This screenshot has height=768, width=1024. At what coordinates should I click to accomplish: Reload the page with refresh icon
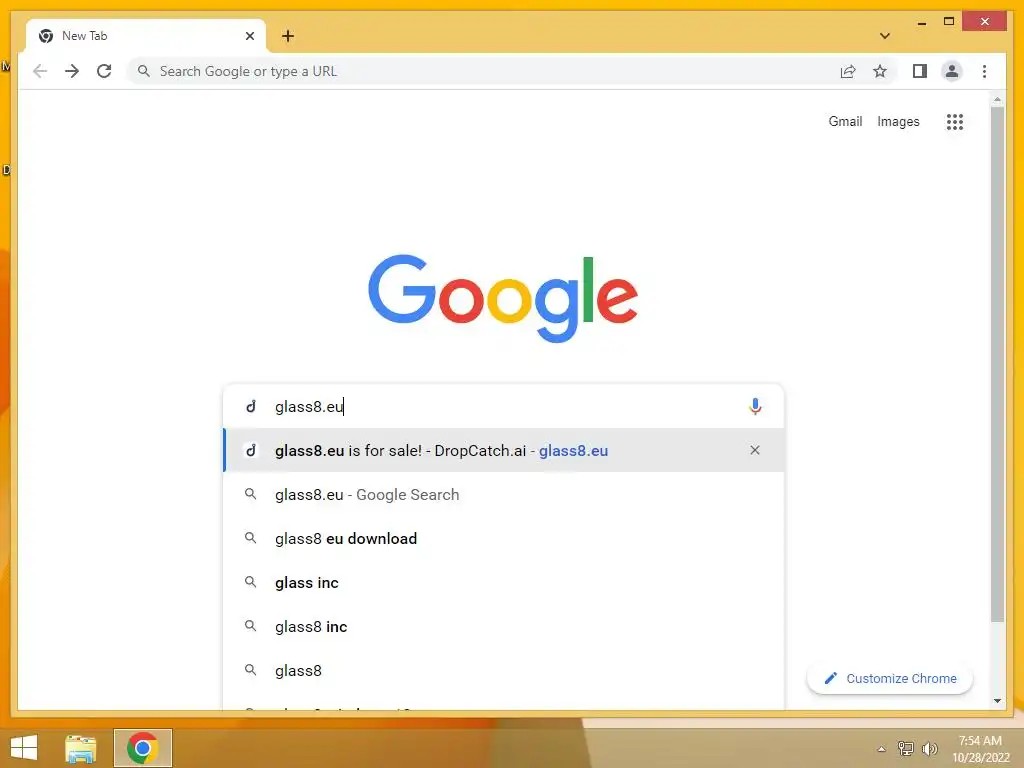(x=104, y=71)
